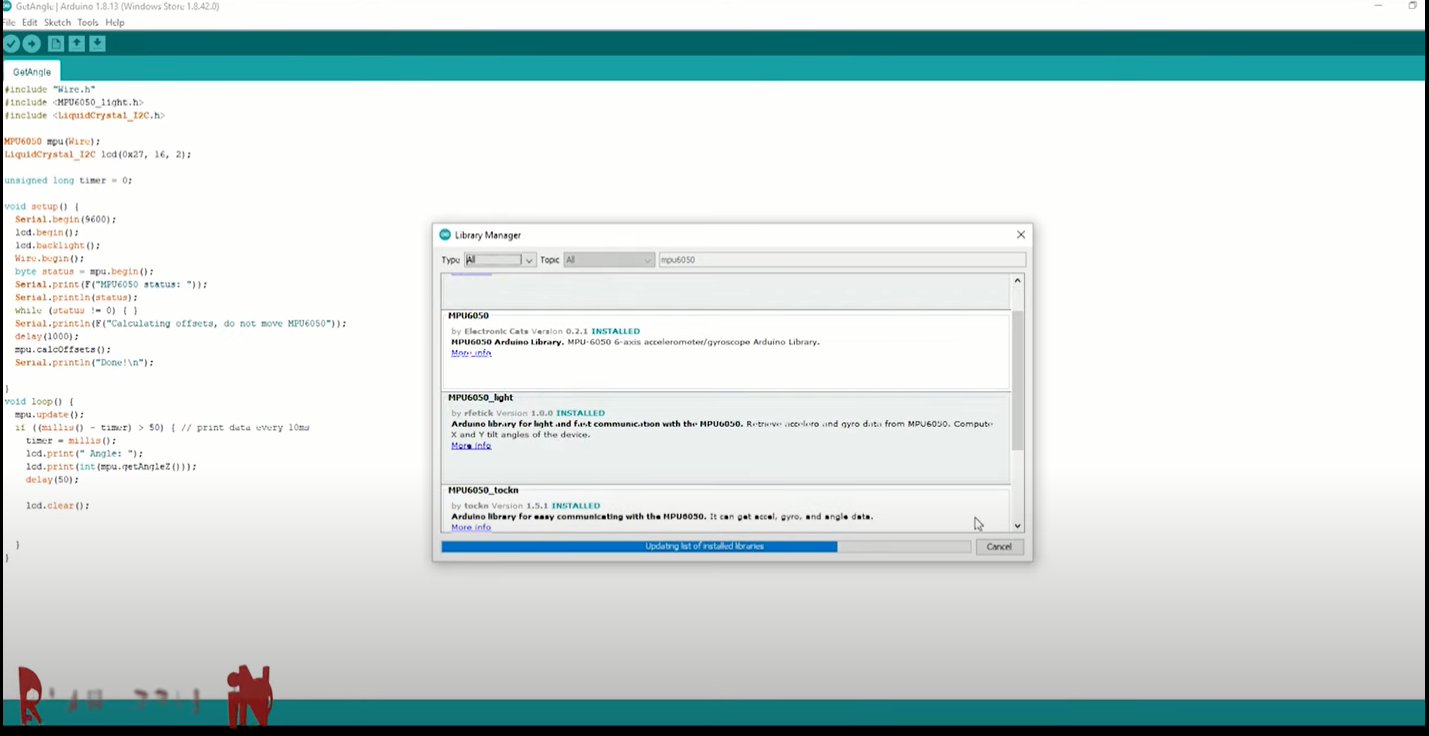Open the File menu
Image resolution: width=1429 pixels, height=736 pixels.
coord(9,22)
